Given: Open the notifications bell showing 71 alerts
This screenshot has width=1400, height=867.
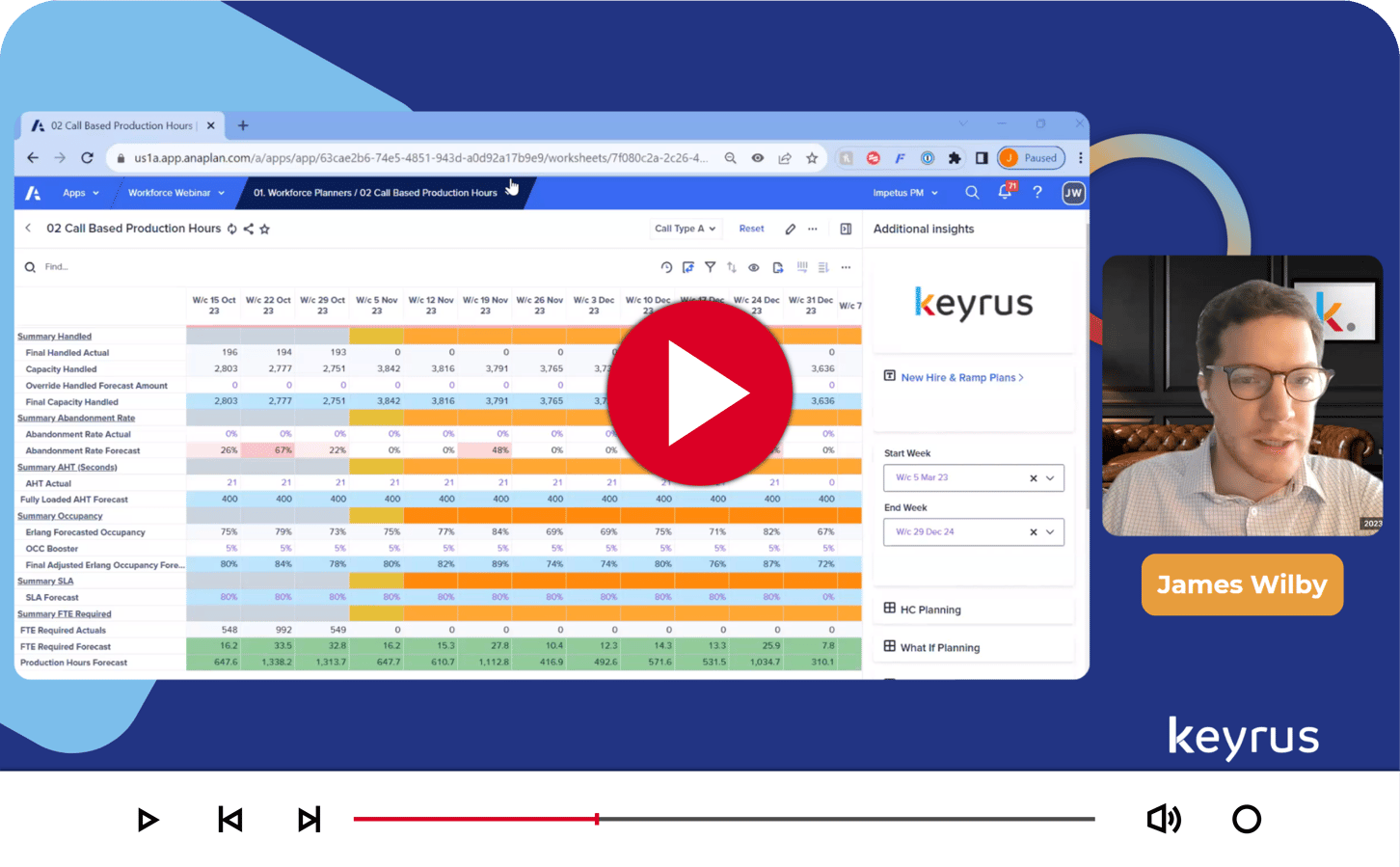Looking at the screenshot, I should point(1004,193).
